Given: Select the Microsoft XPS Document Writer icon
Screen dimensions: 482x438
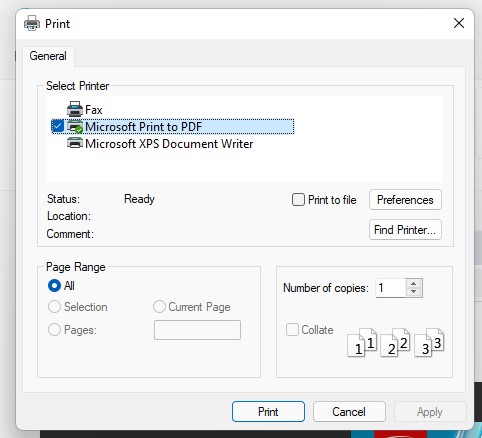Looking at the screenshot, I should 75,143.
